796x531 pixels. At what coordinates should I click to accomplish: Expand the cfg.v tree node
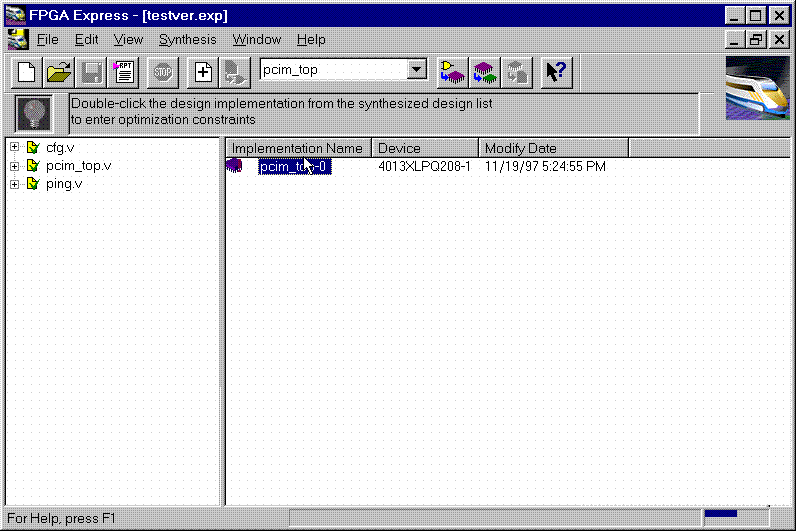coord(14,147)
